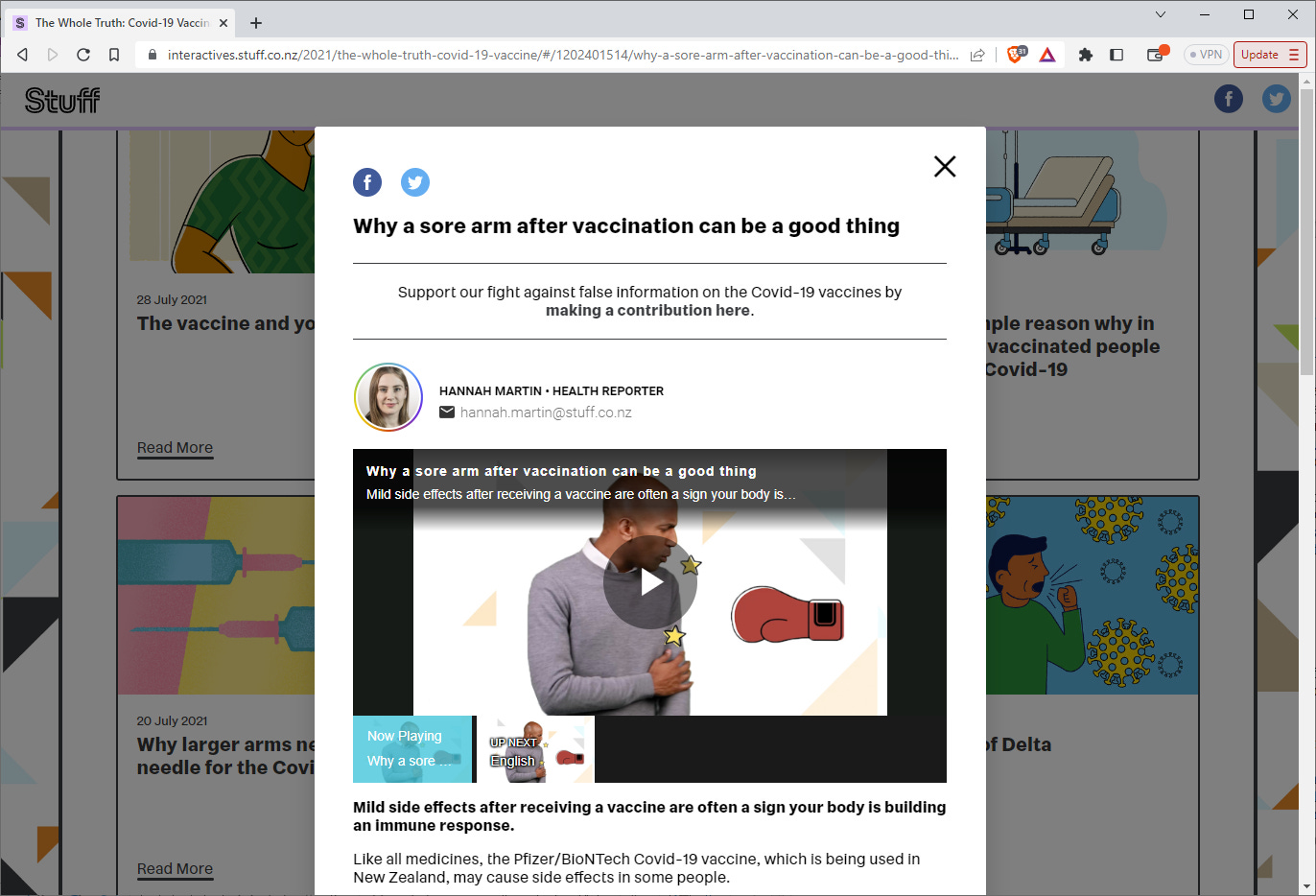Share article on Facebook from modal

coord(367,182)
